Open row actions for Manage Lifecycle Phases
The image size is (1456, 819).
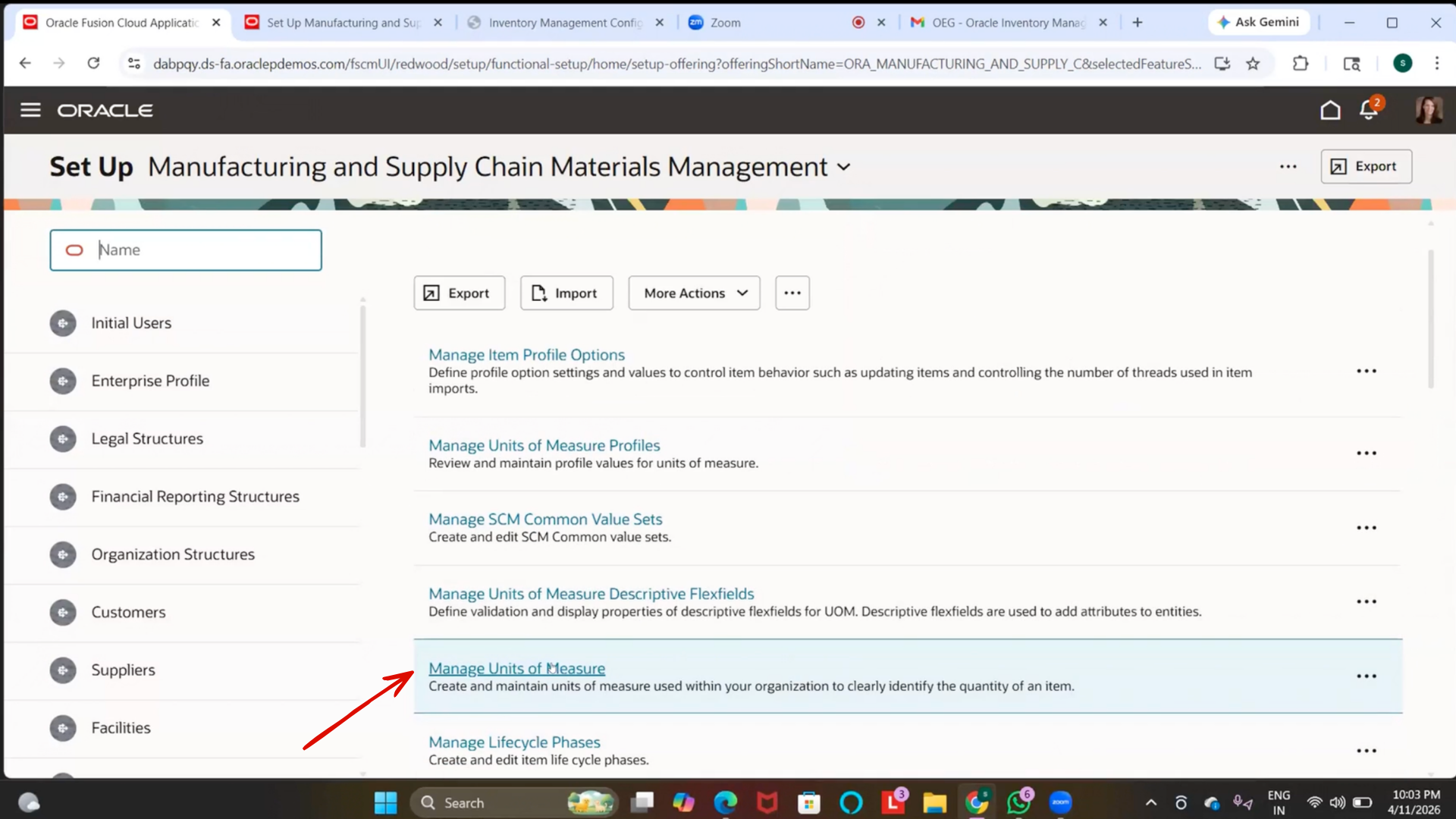(x=1367, y=751)
